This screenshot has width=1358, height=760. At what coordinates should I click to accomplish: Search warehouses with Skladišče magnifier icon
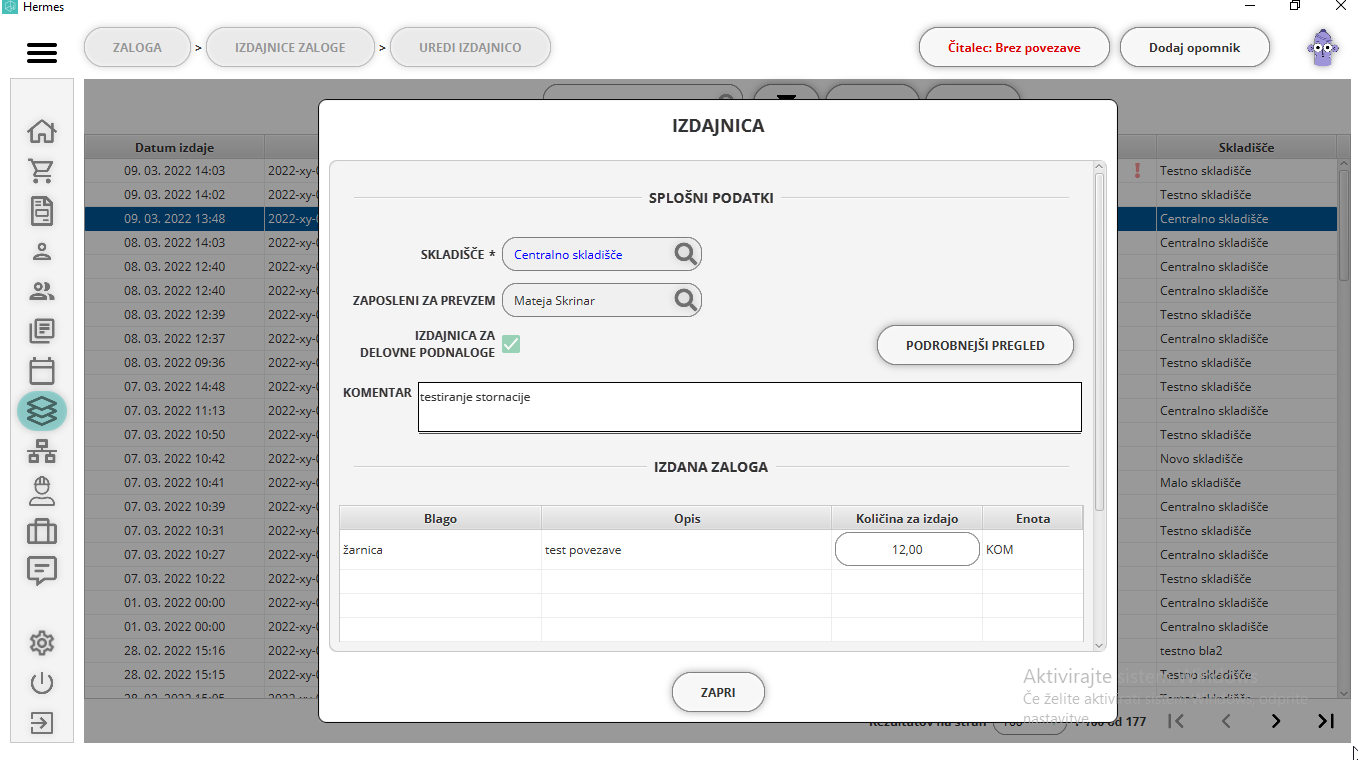click(x=685, y=254)
